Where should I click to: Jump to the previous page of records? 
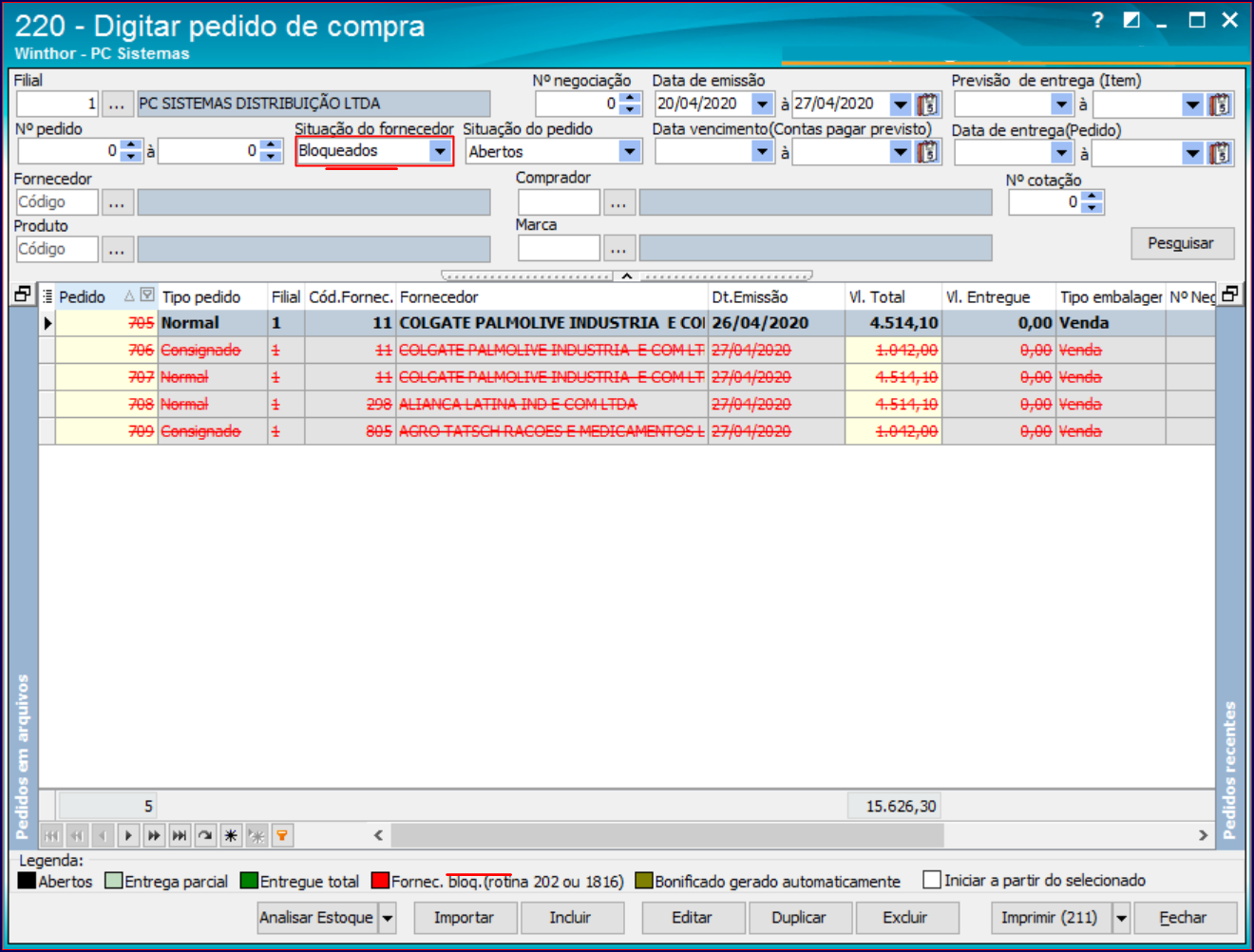click(77, 836)
